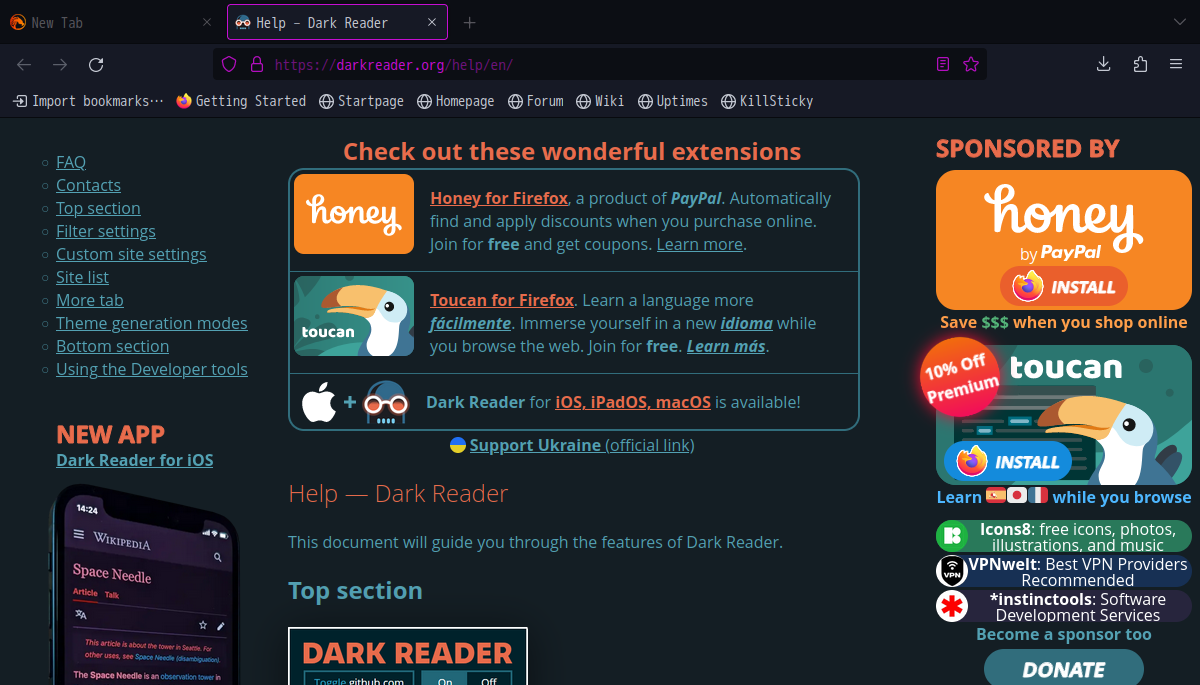This screenshot has height=685, width=1200.
Task: Click the 'Help — Dark Reader' heading
Action: point(398,493)
